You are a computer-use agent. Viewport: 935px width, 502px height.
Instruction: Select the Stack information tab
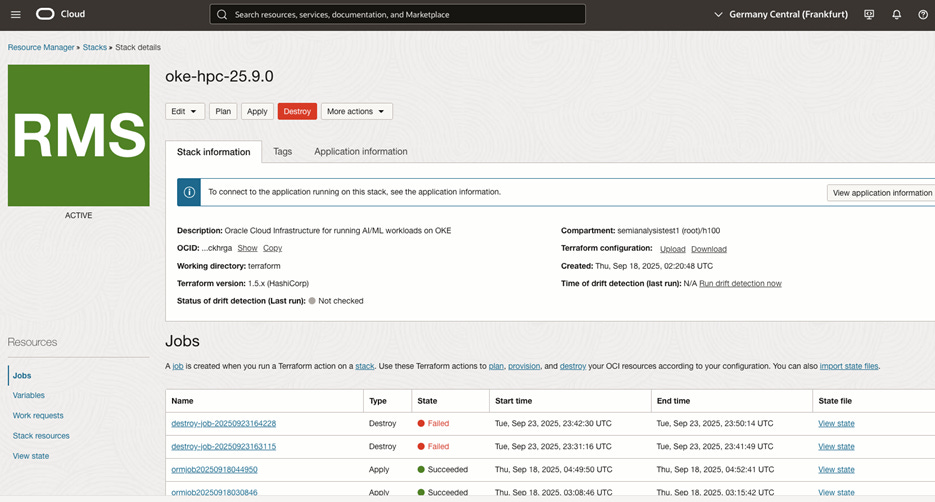[213, 152]
